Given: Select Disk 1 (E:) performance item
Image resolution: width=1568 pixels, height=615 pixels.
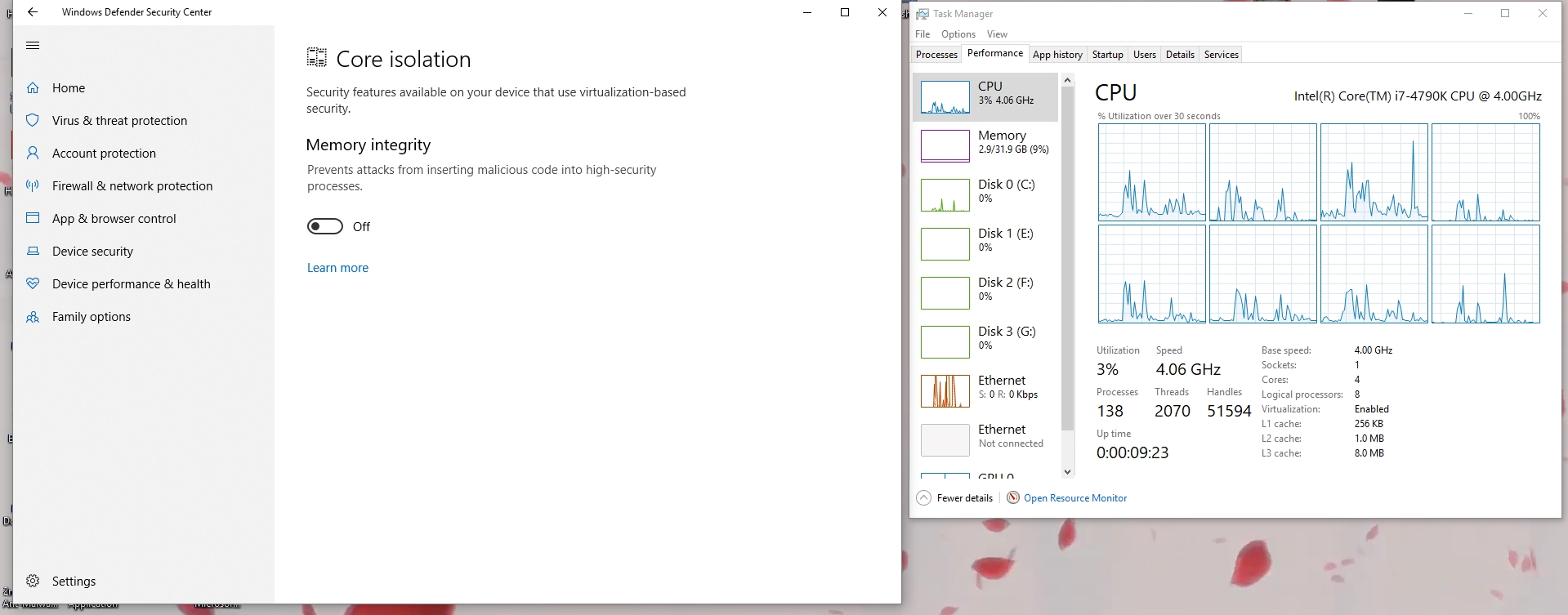Looking at the screenshot, I should coord(985,244).
